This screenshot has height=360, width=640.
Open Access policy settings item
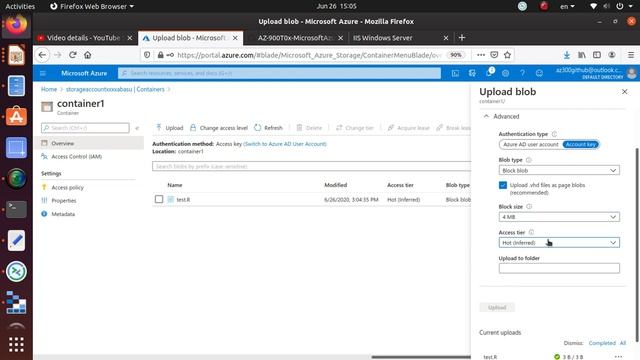pos(67,187)
